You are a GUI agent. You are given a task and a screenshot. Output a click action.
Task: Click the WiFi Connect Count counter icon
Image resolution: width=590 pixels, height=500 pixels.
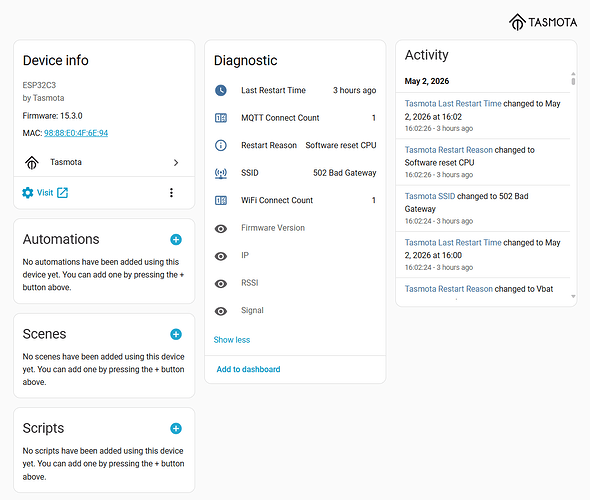(221, 201)
